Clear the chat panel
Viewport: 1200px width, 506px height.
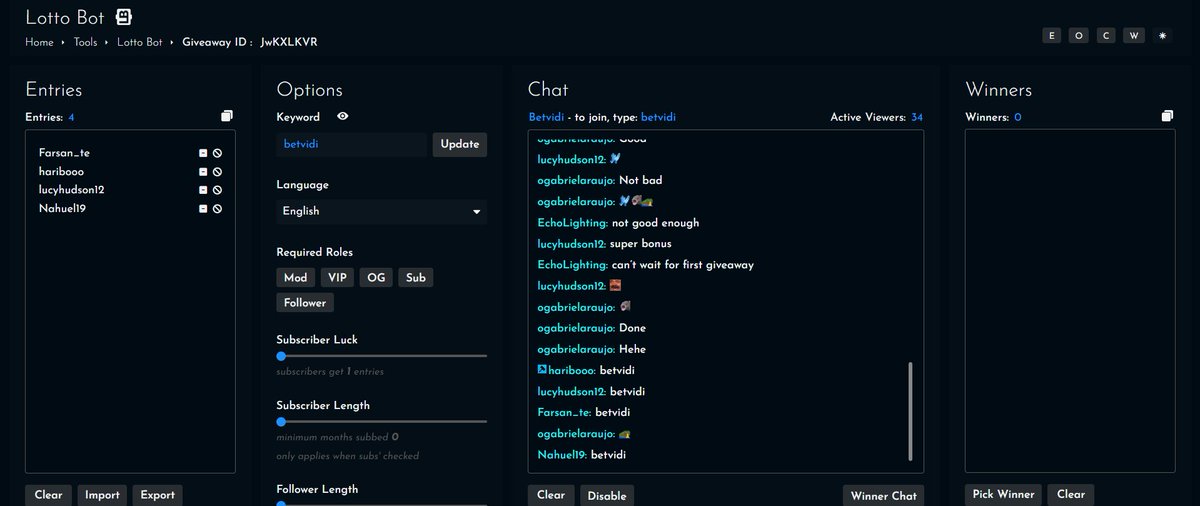tap(551, 495)
